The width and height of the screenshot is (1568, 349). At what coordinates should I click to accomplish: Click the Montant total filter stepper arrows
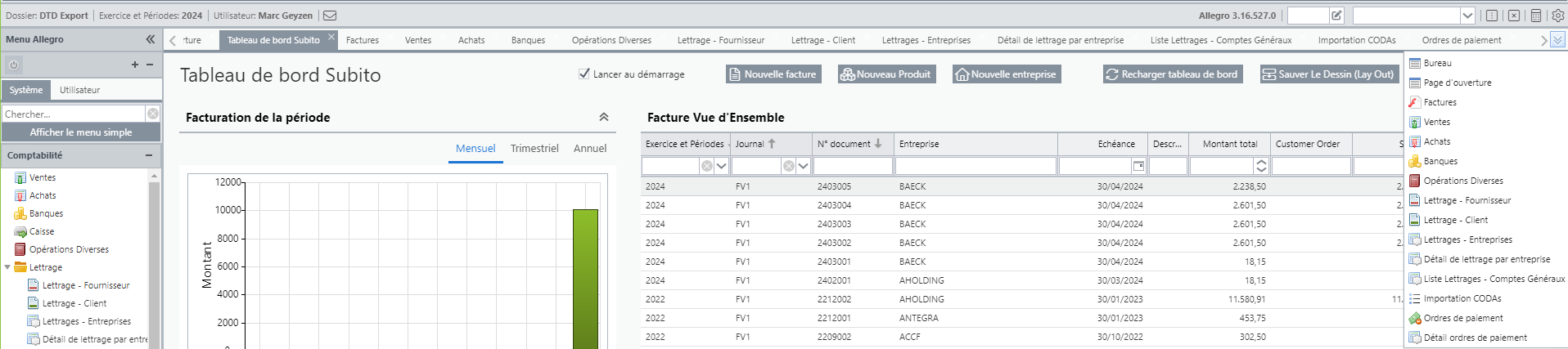(1261, 166)
